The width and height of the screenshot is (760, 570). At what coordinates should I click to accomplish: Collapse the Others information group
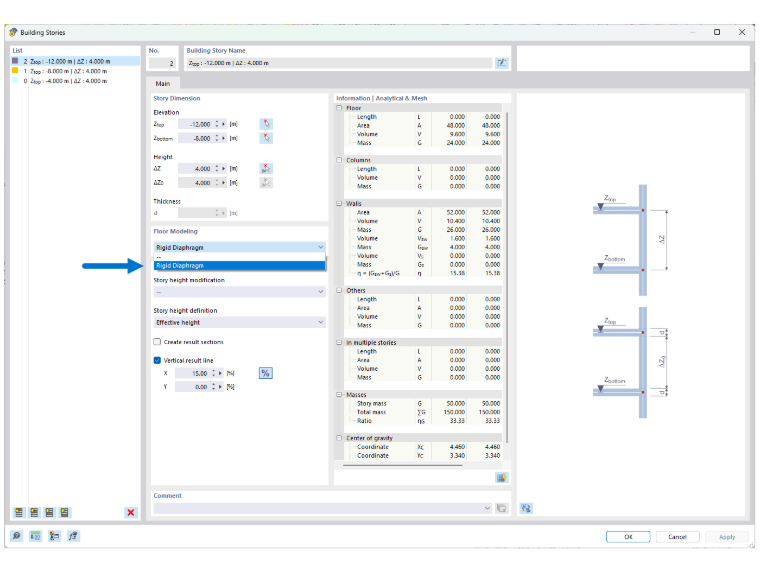(x=339, y=290)
